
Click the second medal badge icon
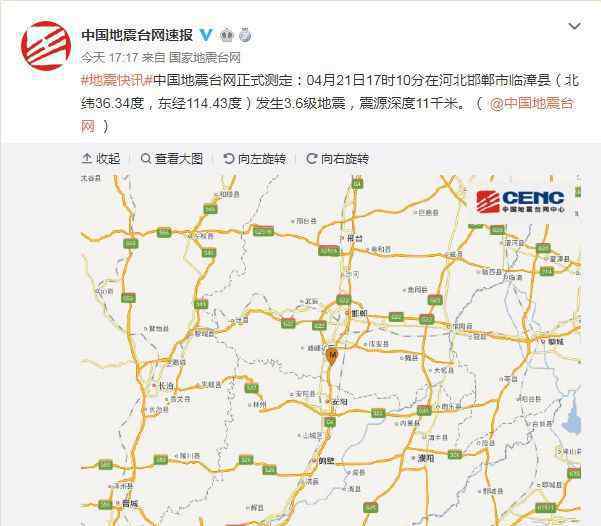(245, 35)
